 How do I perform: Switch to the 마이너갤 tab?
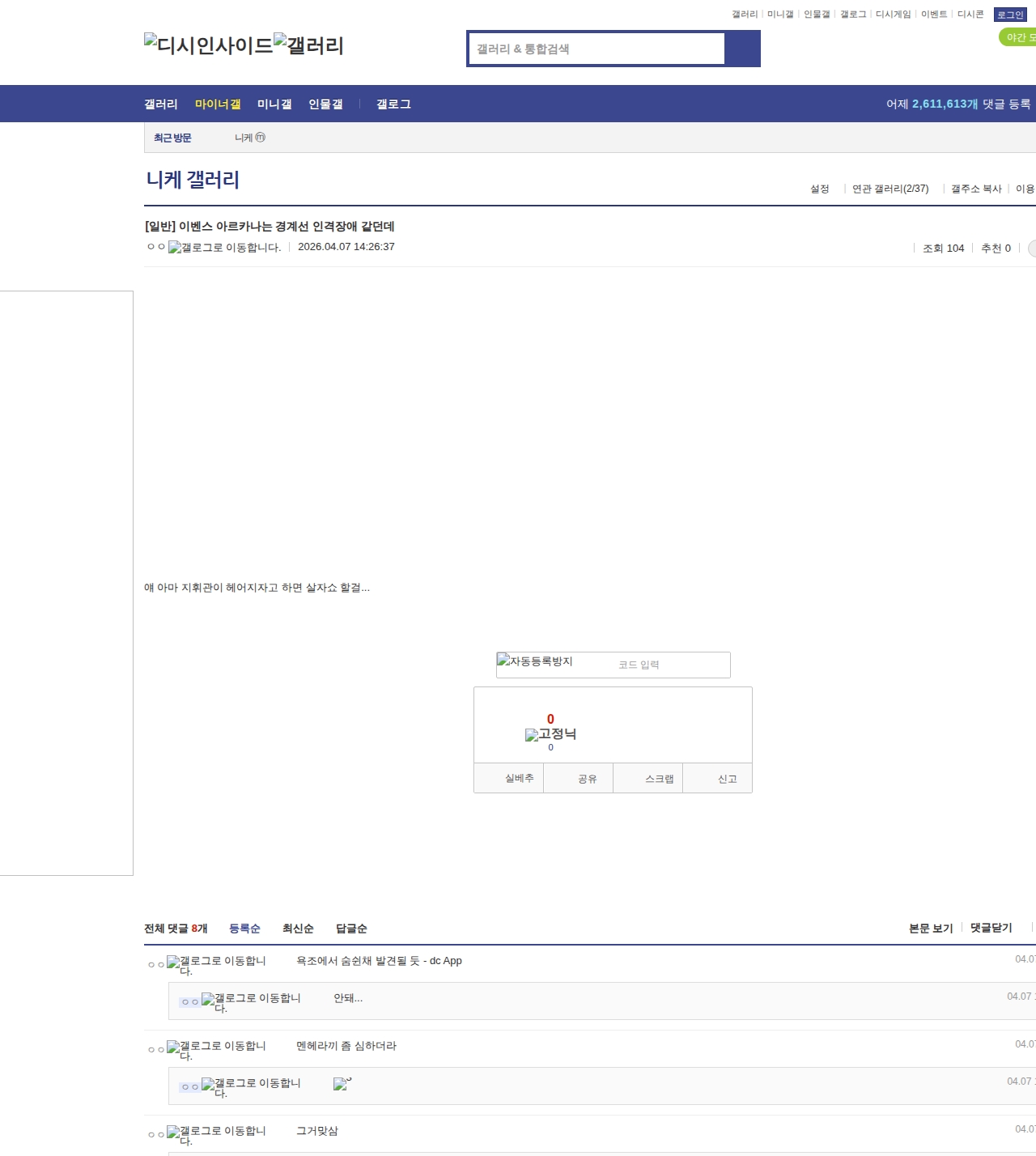pyautogui.click(x=218, y=104)
